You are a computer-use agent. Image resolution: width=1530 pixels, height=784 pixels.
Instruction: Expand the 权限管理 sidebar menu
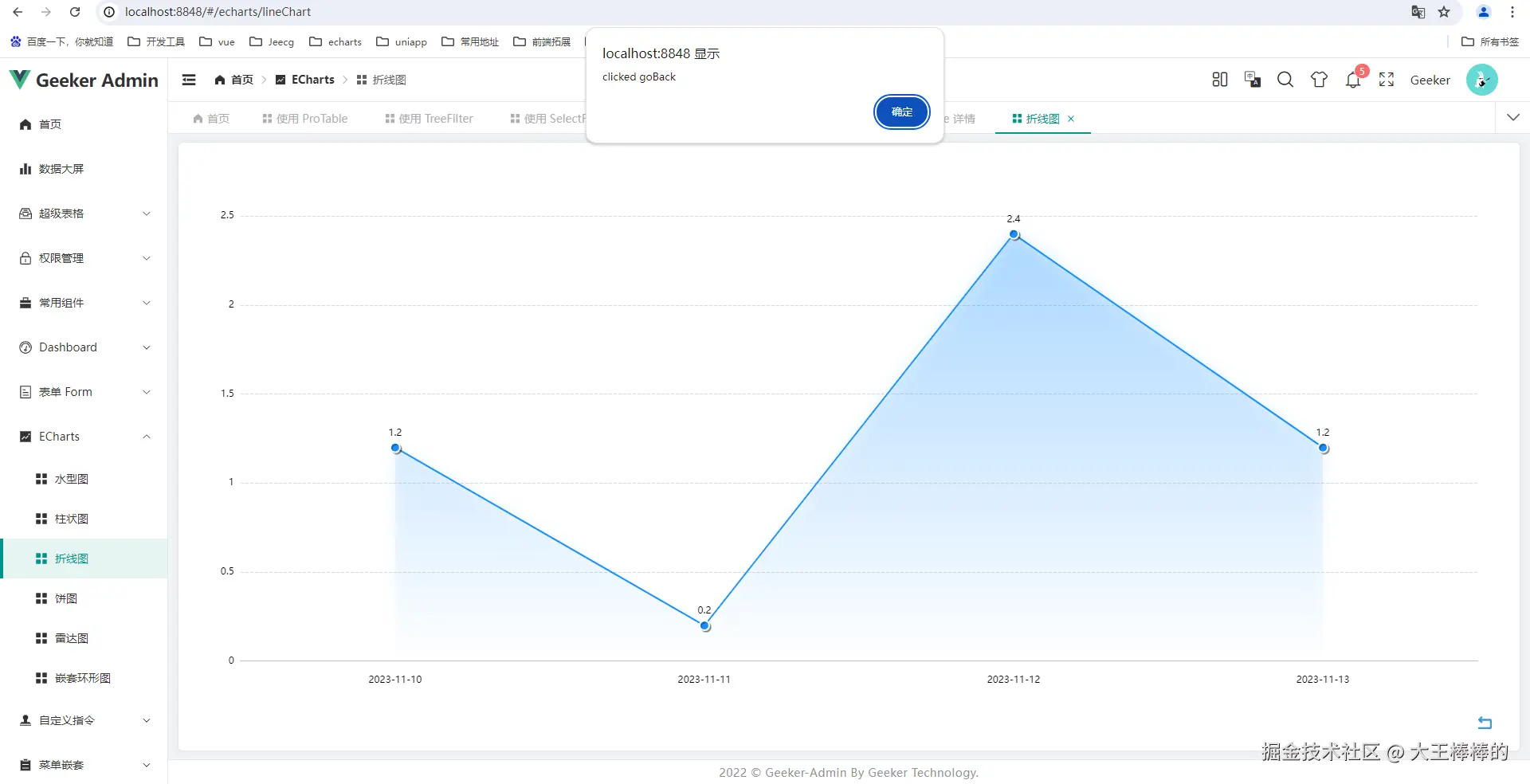coord(84,258)
